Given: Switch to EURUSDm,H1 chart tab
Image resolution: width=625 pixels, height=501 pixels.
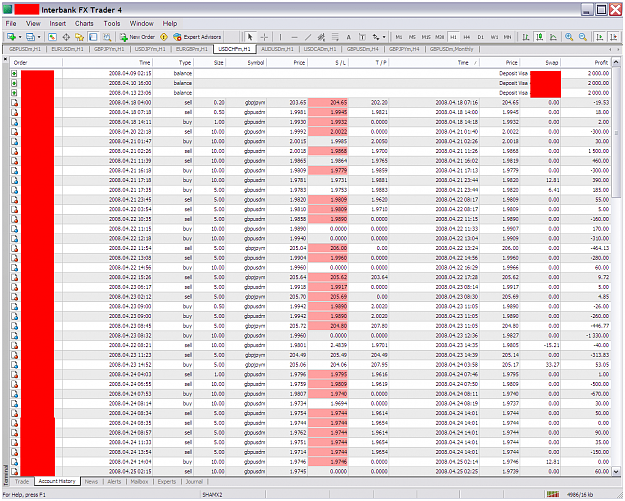Looking at the screenshot, I should [67, 49].
